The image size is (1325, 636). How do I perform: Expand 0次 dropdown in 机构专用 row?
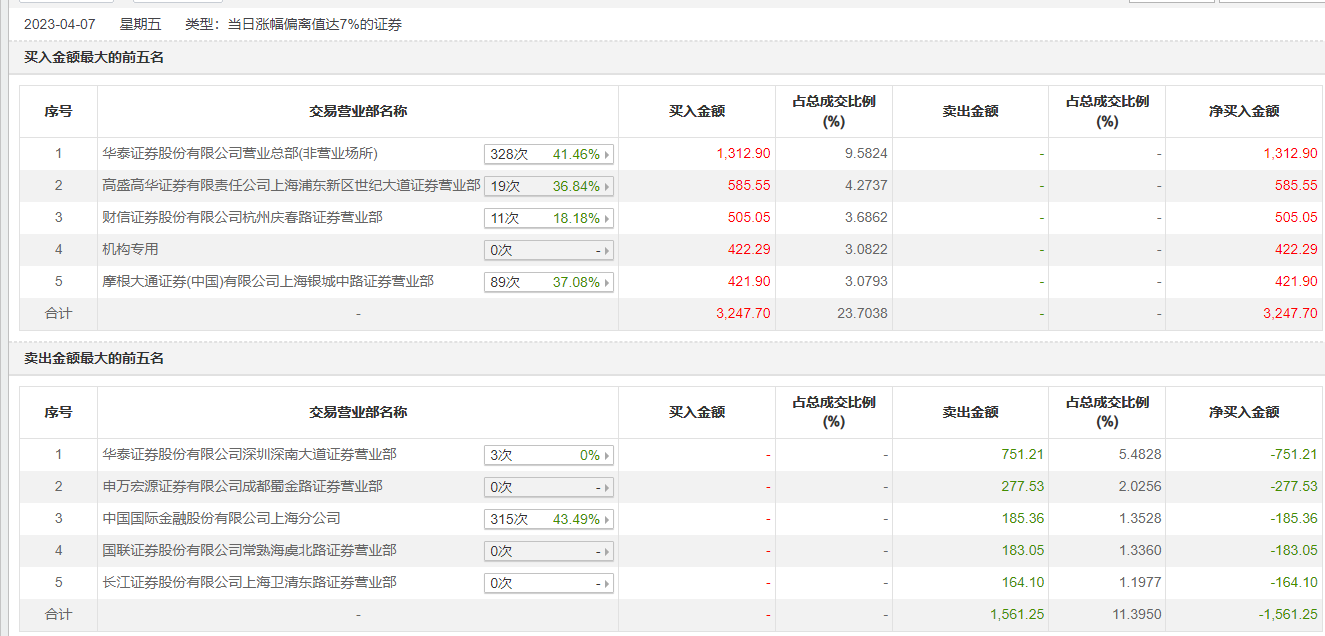[x=549, y=250]
